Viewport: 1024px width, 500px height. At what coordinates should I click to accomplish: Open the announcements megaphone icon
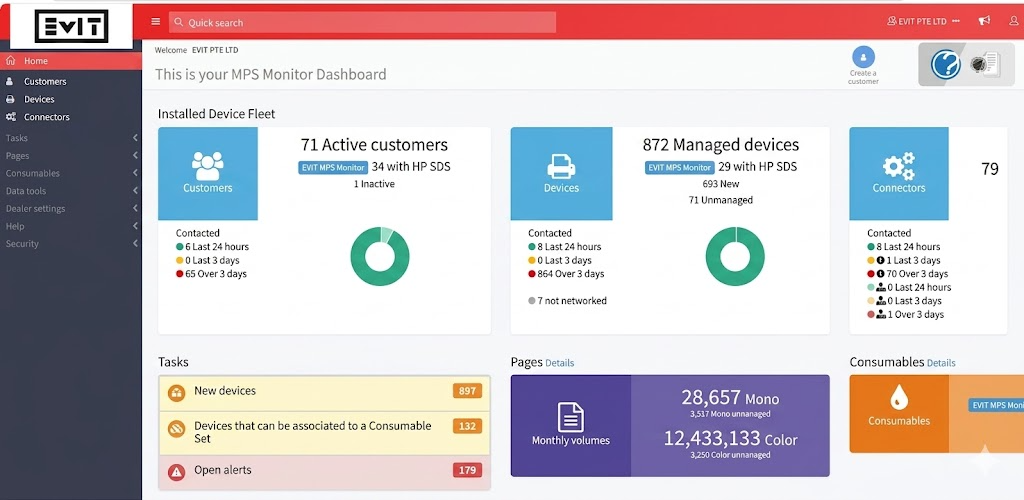(984, 21)
